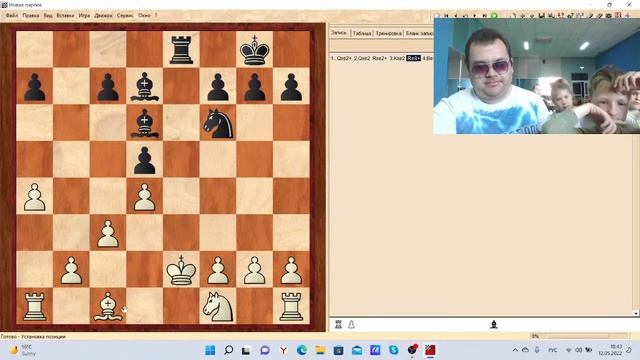The width and height of the screenshot is (640, 360).
Task: Select the white rook on h1
Action: (x=291, y=306)
